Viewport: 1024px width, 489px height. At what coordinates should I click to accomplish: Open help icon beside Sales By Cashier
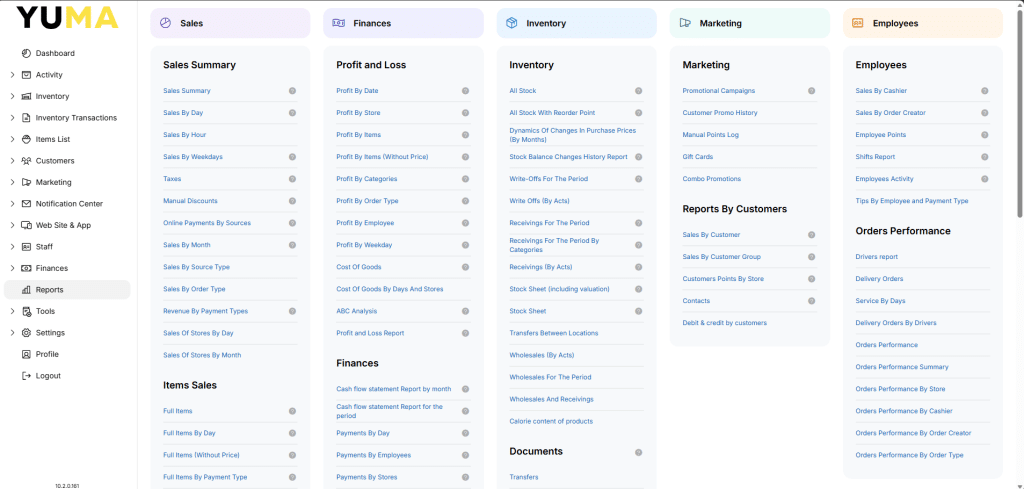pos(985,91)
